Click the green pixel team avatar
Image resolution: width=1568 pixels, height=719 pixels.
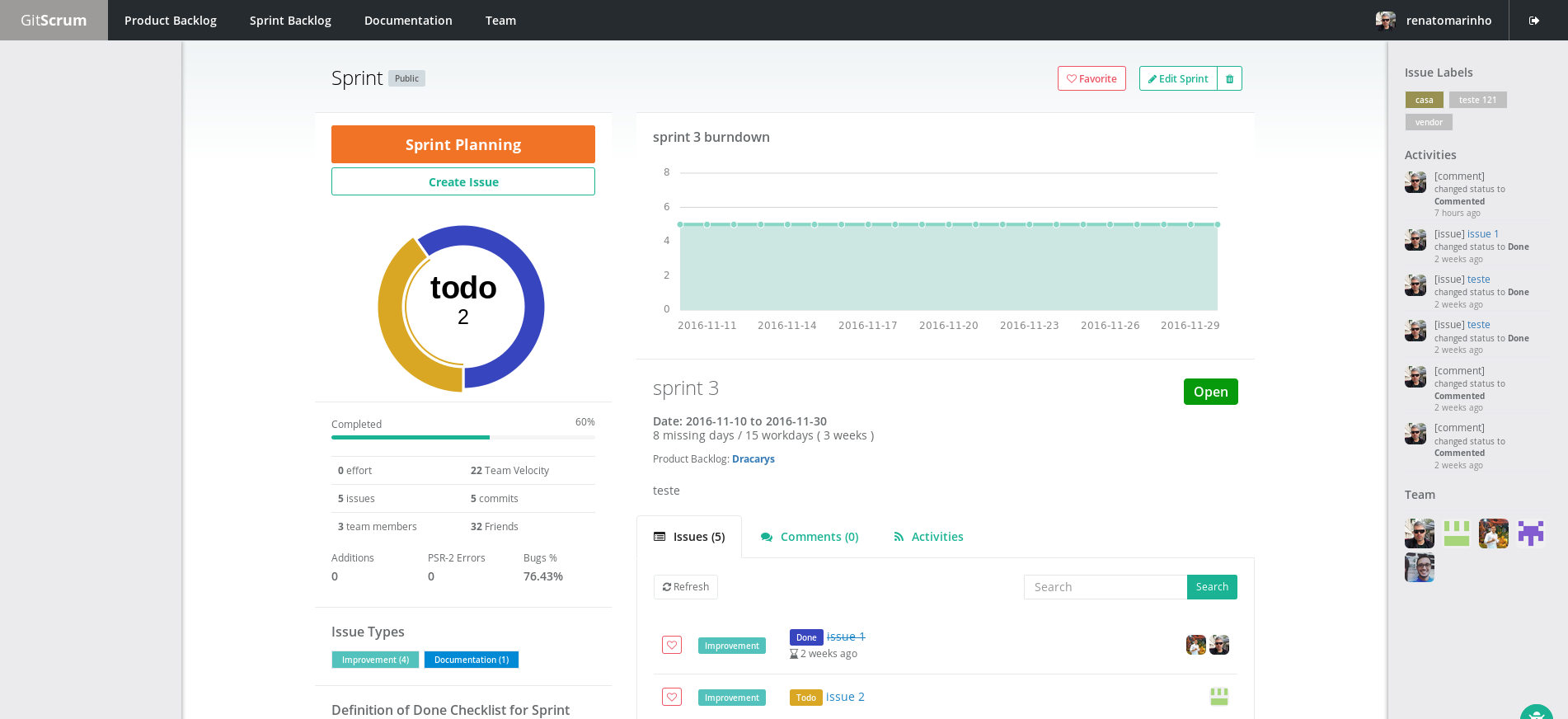point(1457,533)
